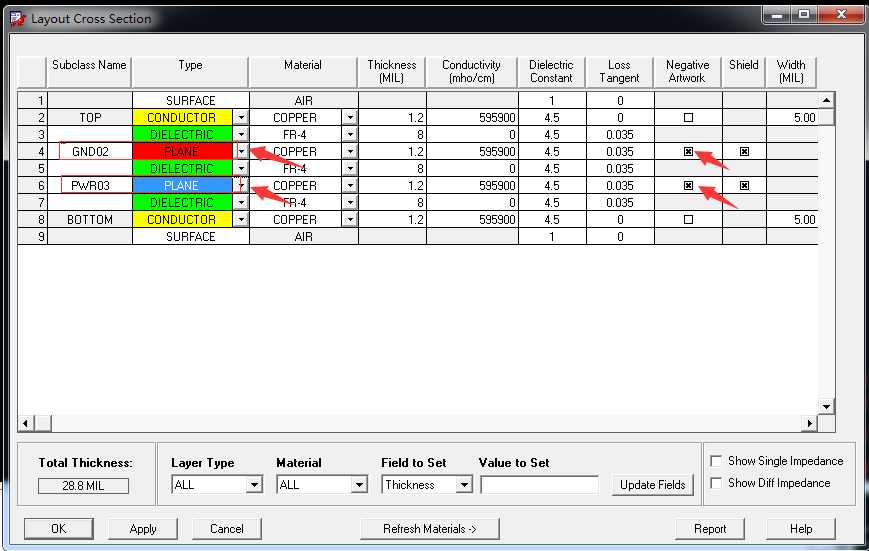Click the Layout Cross Section title bar icon

point(18,19)
